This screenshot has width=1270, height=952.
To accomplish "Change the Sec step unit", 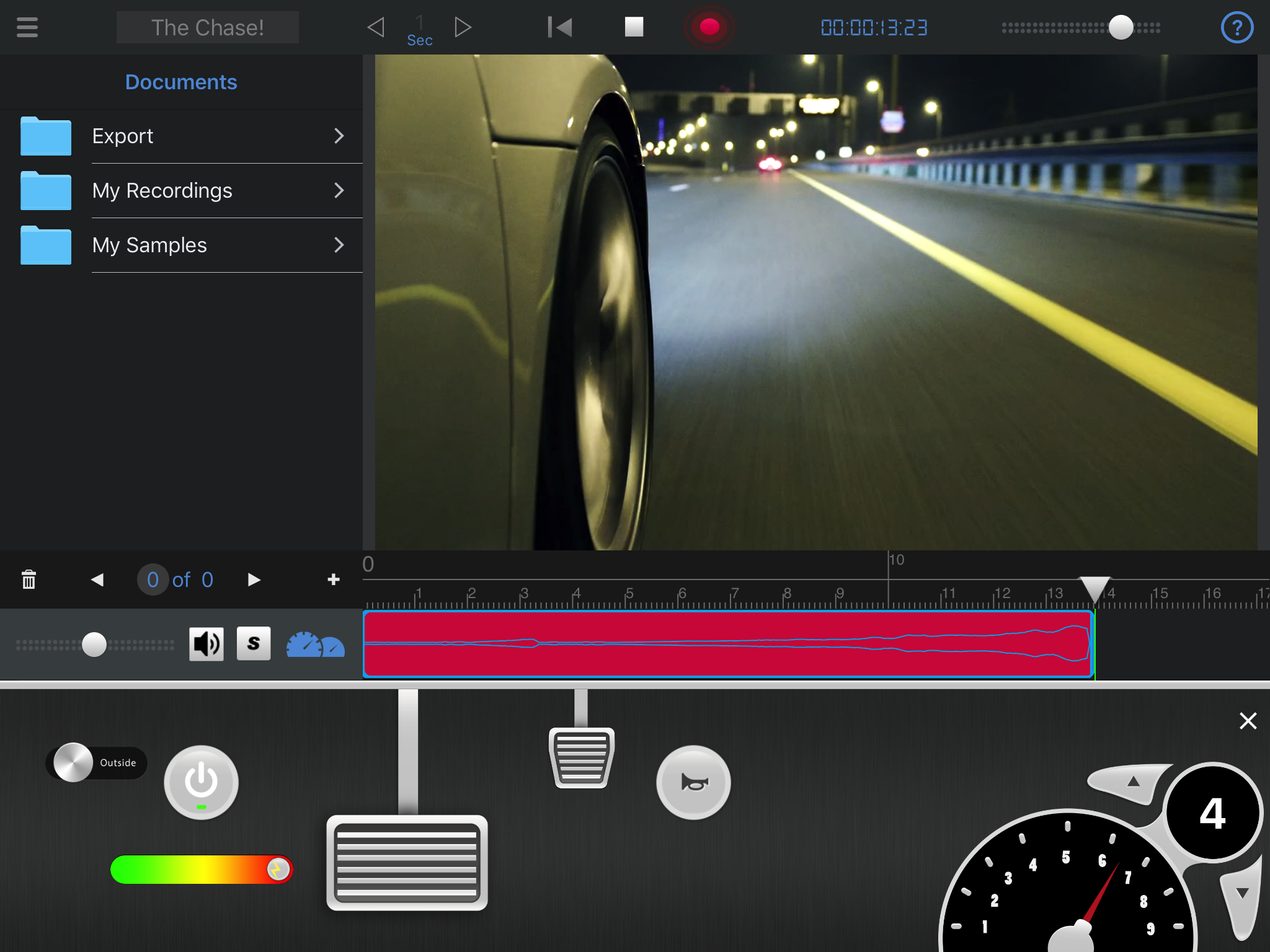I will [x=420, y=32].
